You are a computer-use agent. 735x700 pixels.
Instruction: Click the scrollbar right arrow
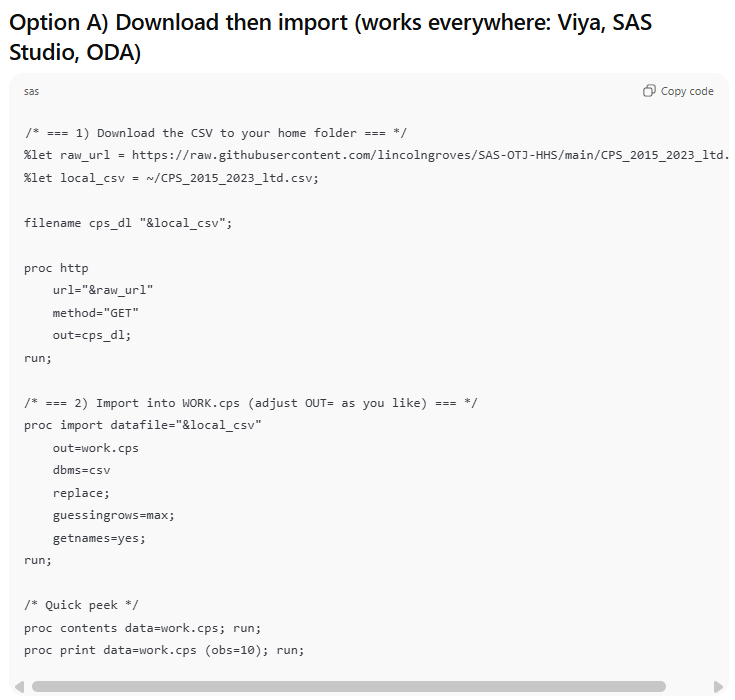(718, 687)
